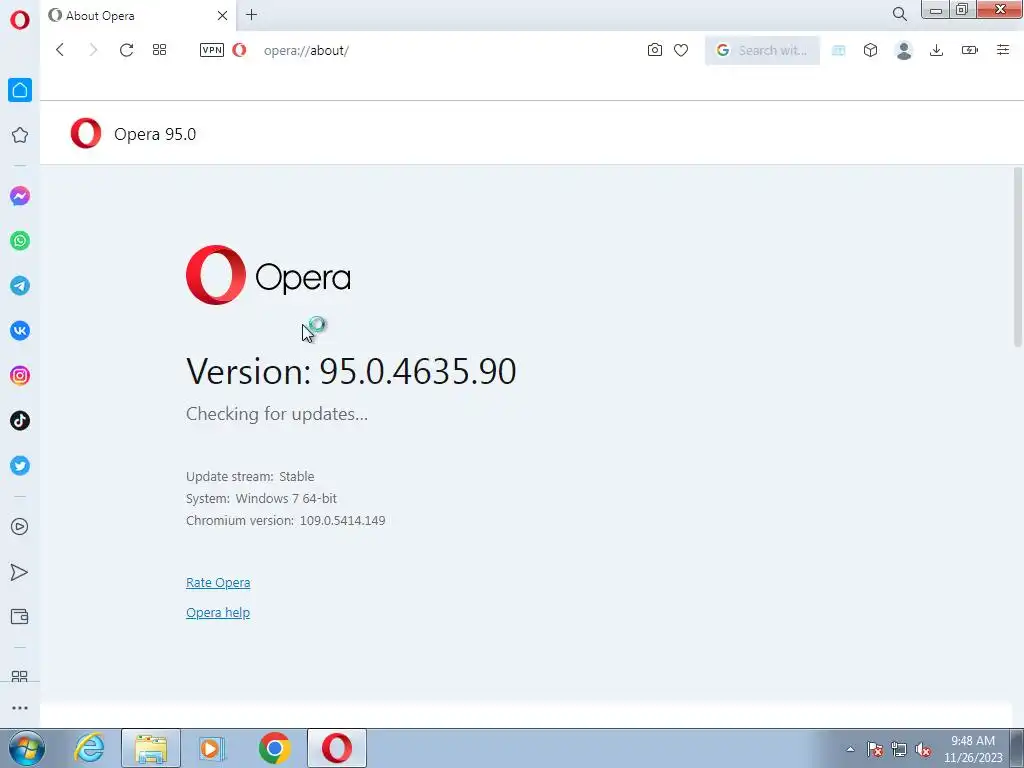Open the taskbar clock 9:48 AM
1024x768 pixels.
(973, 749)
